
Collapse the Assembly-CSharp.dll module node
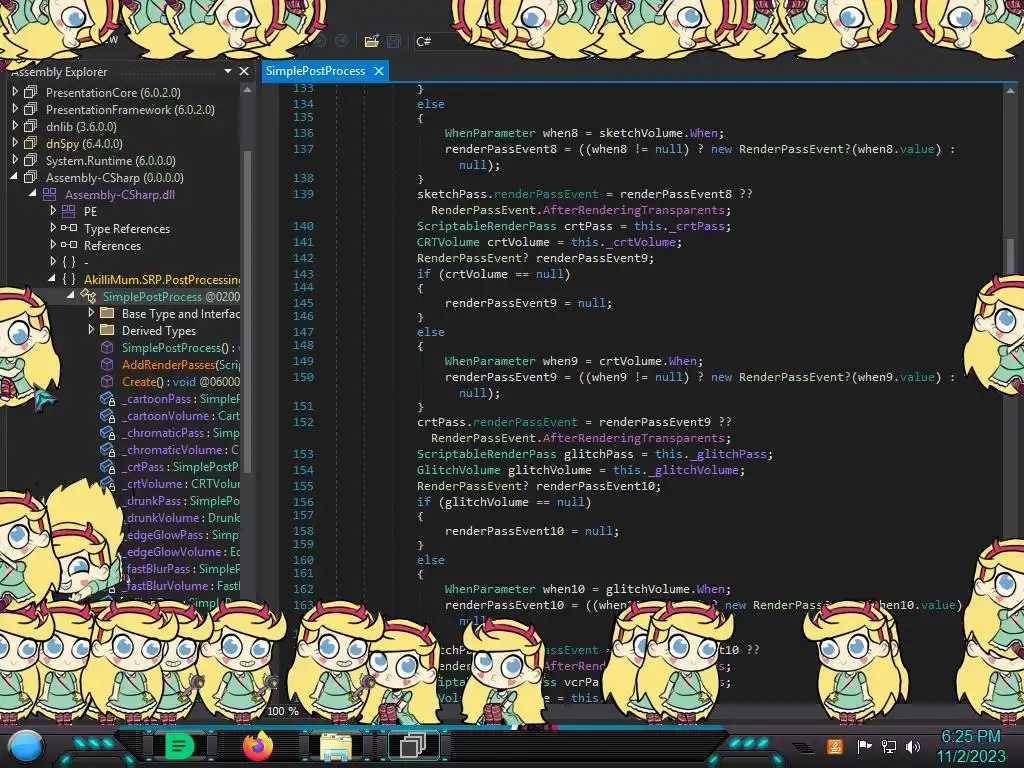point(33,193)
